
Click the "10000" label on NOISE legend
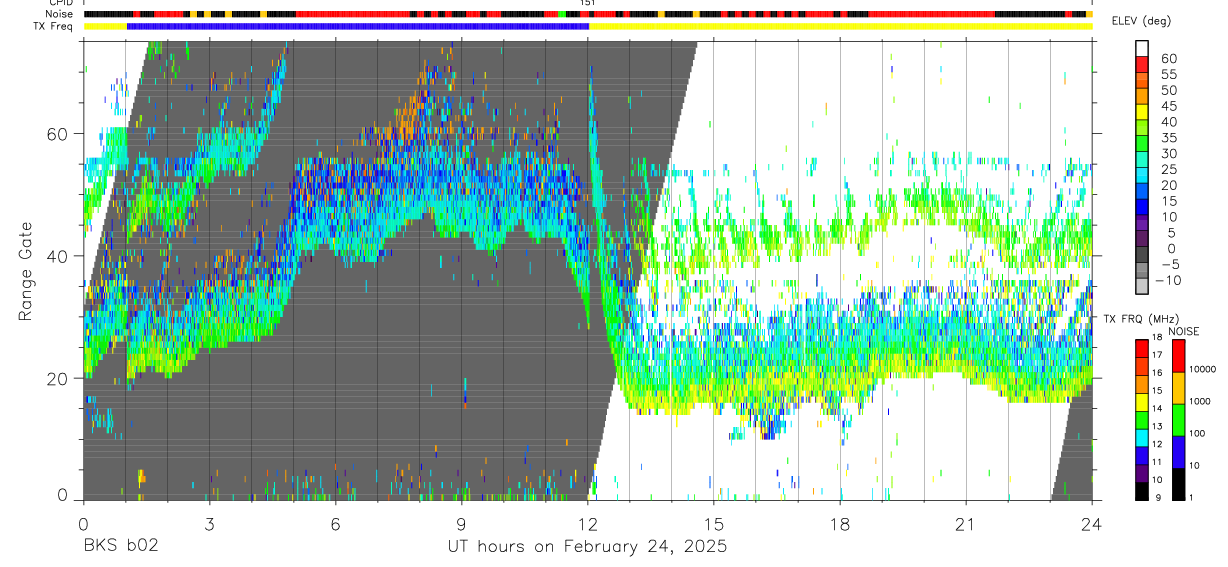pos(1202,369)
